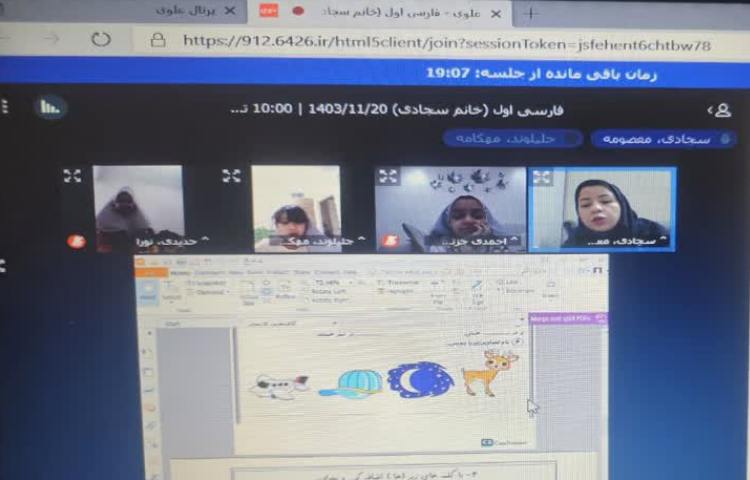Open the connection status bars icon
This screenshot has height=480, width=750.
click(50, 107)
